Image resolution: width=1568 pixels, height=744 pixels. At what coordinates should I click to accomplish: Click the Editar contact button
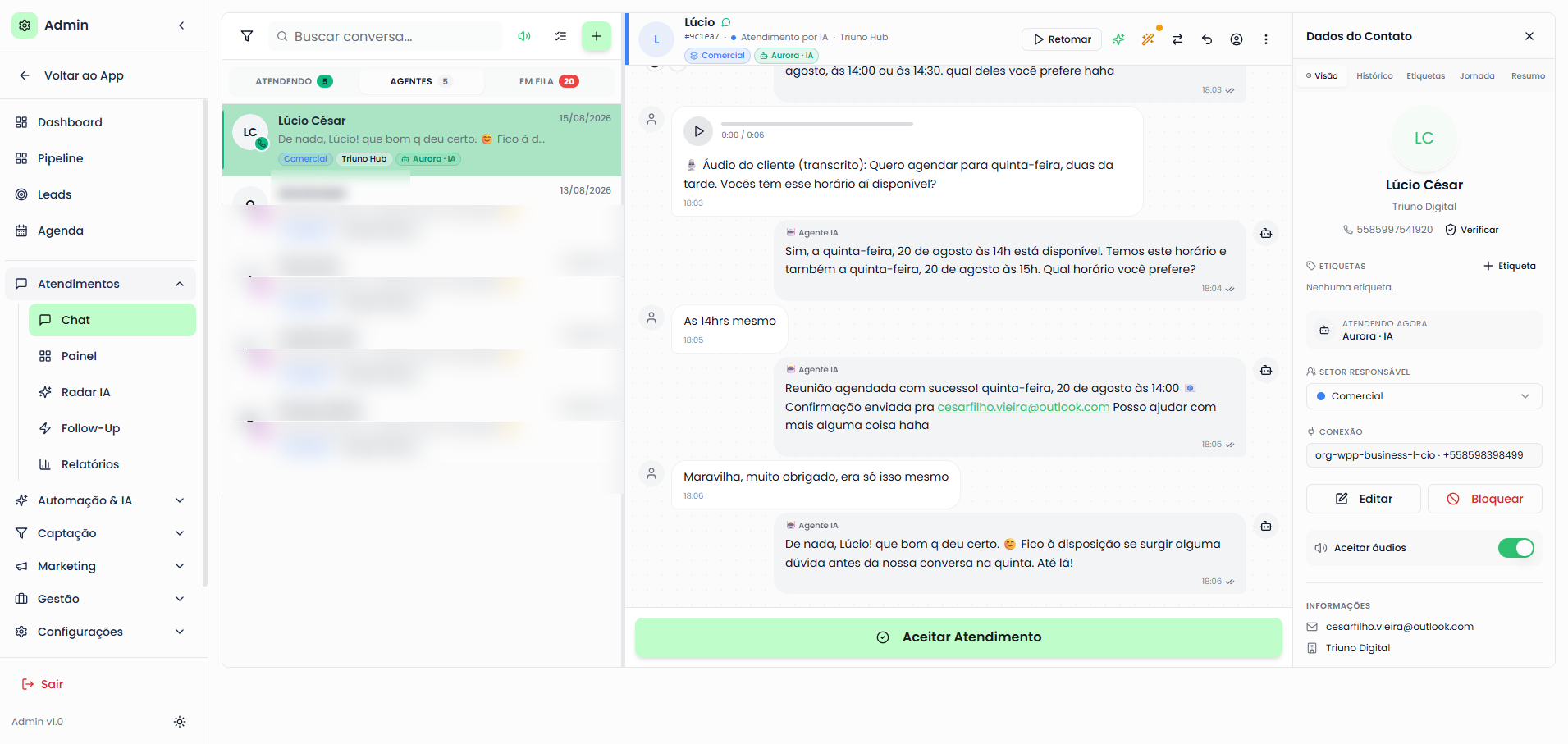point(1363,499)
